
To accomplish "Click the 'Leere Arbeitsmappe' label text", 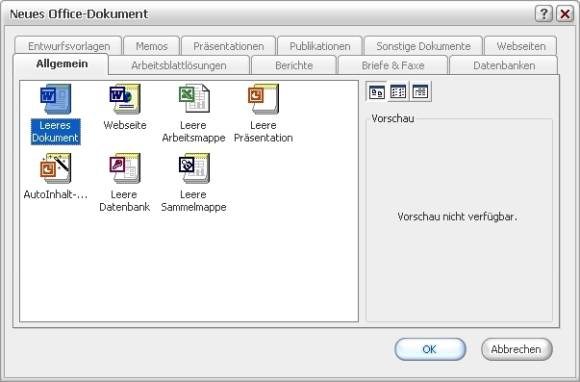I will pyautogui.click(x=194, y=131).
